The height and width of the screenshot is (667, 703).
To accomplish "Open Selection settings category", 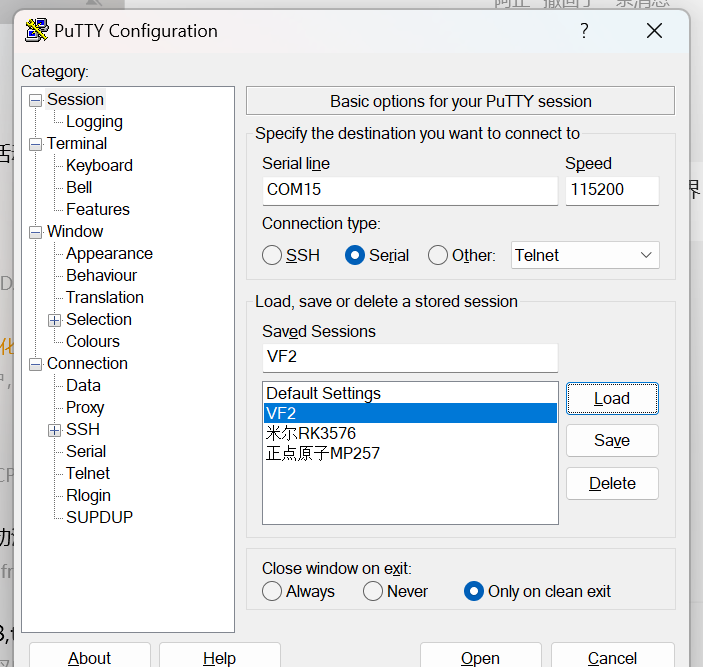I will pos(99,319).
